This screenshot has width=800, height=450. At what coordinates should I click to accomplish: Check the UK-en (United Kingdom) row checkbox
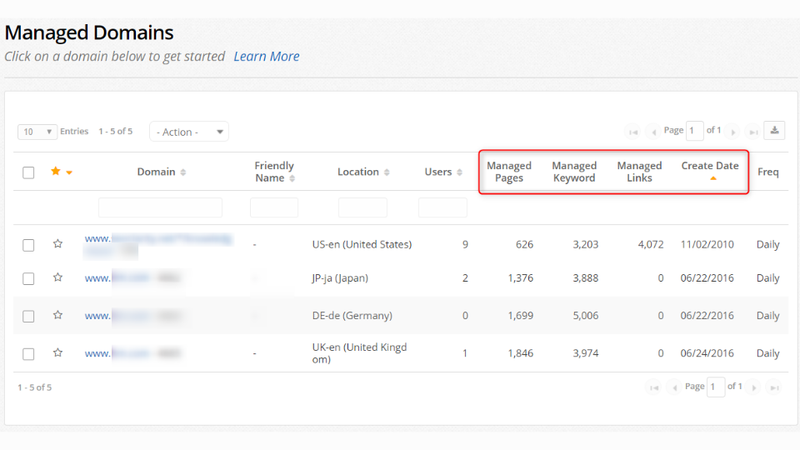click(29, 354)
